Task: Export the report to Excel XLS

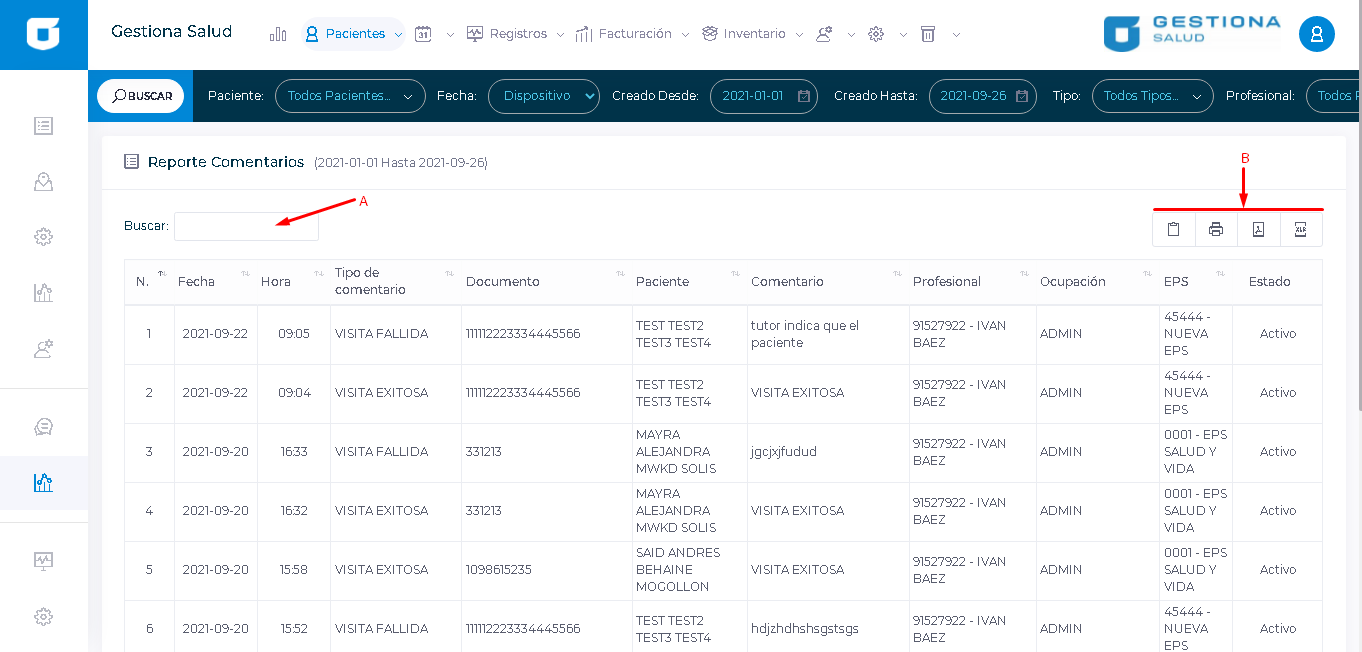Action: (x=1301, y=229)
